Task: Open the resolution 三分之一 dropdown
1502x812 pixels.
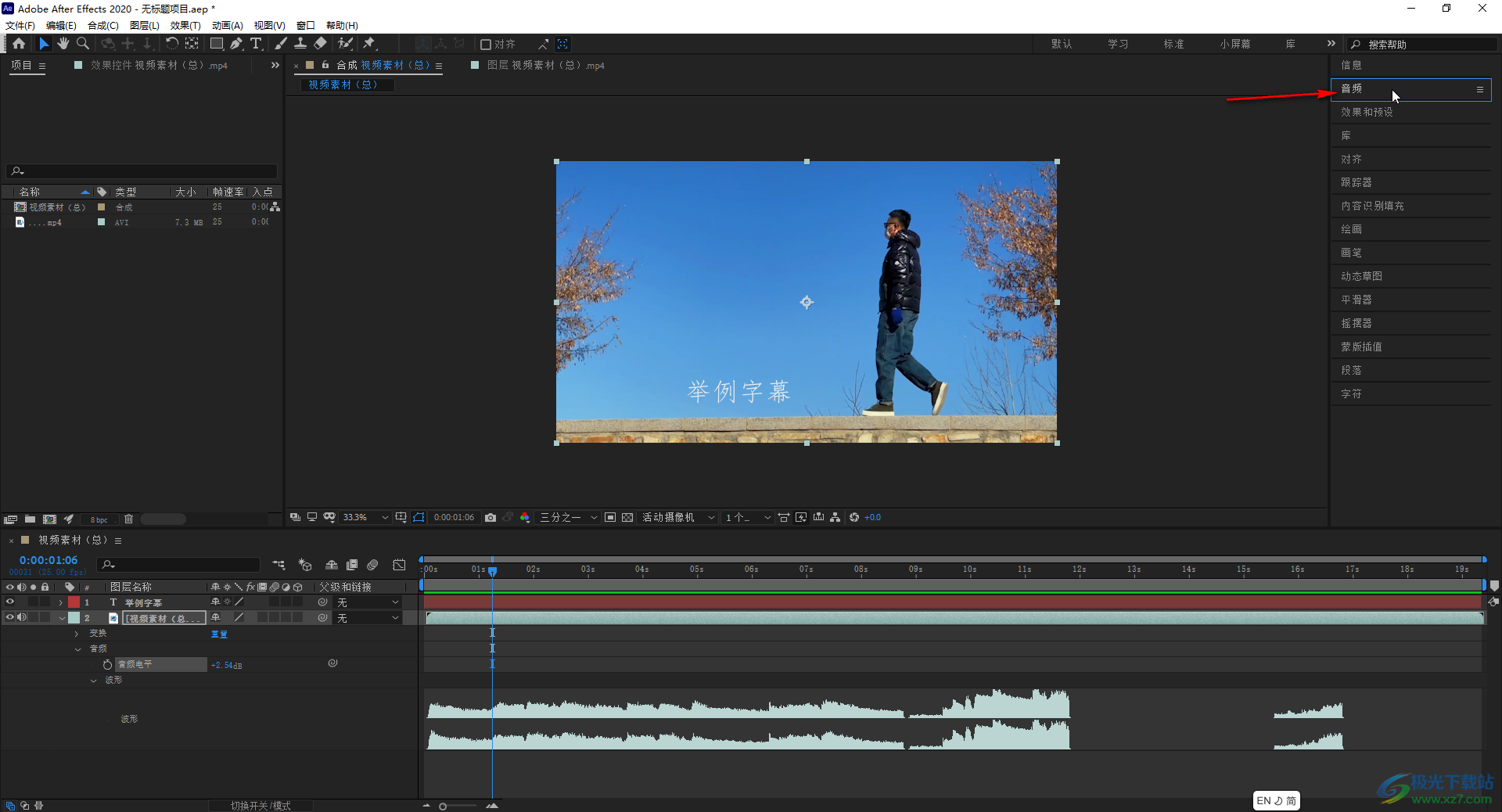Action: click(x=569, y=518)
